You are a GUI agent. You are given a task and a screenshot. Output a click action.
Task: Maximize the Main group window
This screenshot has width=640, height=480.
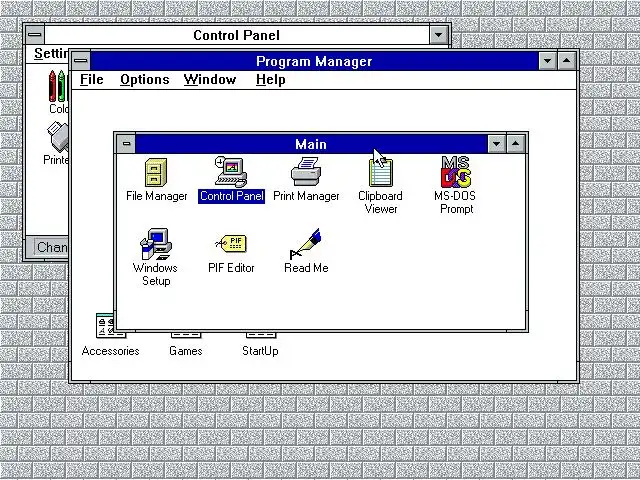point(516,144)
